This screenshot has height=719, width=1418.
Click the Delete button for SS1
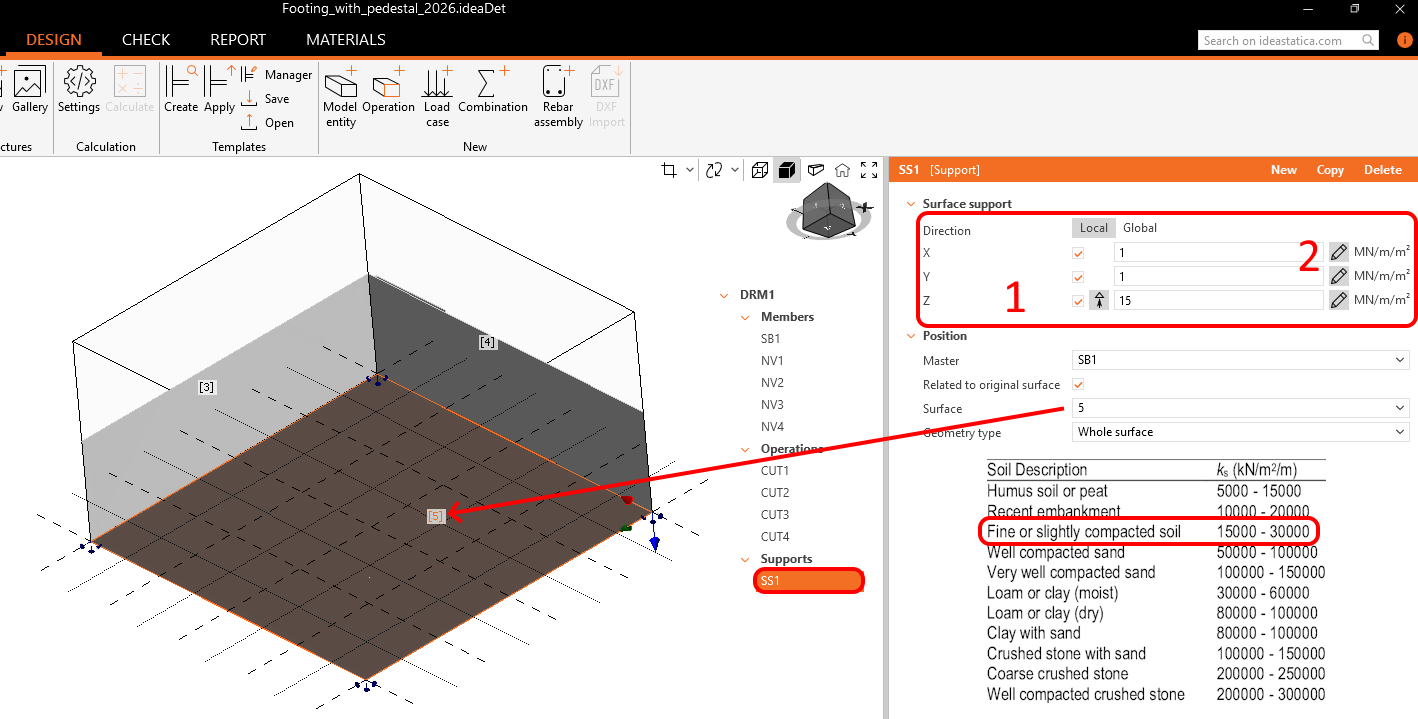click(1382, 170)
